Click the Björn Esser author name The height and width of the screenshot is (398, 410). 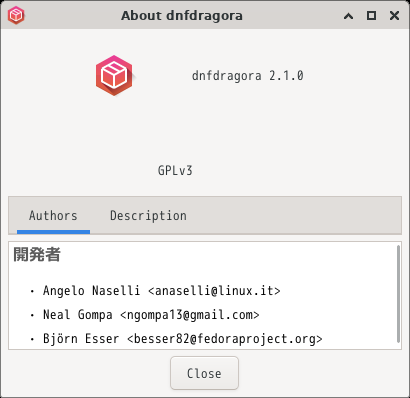[x=81, y=339]
